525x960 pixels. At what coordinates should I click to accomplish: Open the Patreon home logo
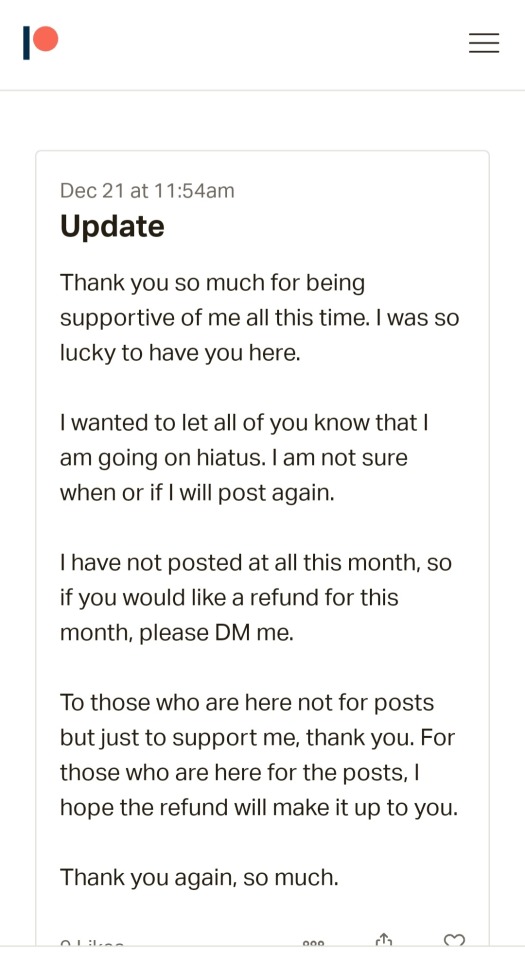40,42
